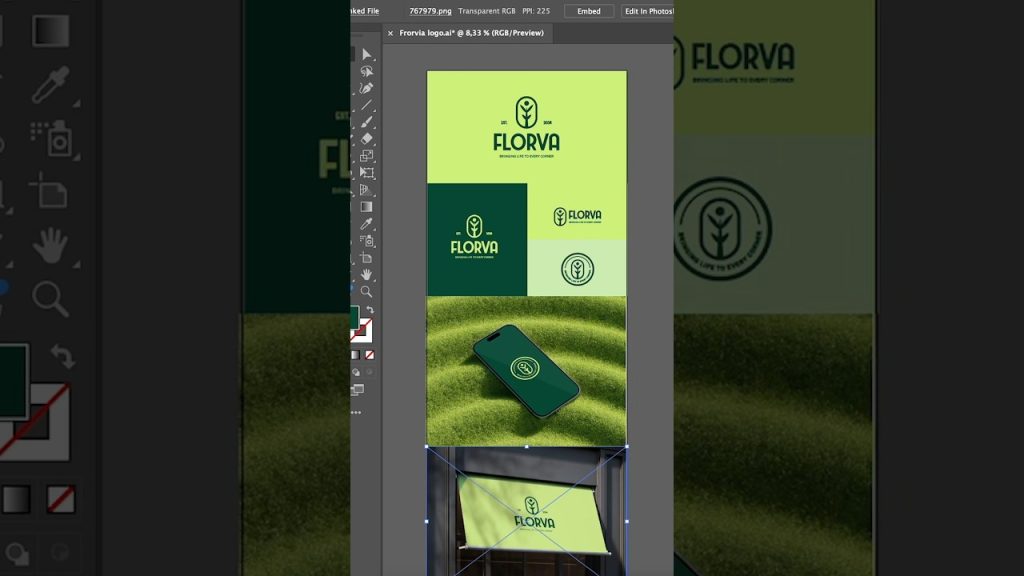Select the large FLORVA logo artwork
Viewport: 1024px width, 576px height.
[526, 127]
